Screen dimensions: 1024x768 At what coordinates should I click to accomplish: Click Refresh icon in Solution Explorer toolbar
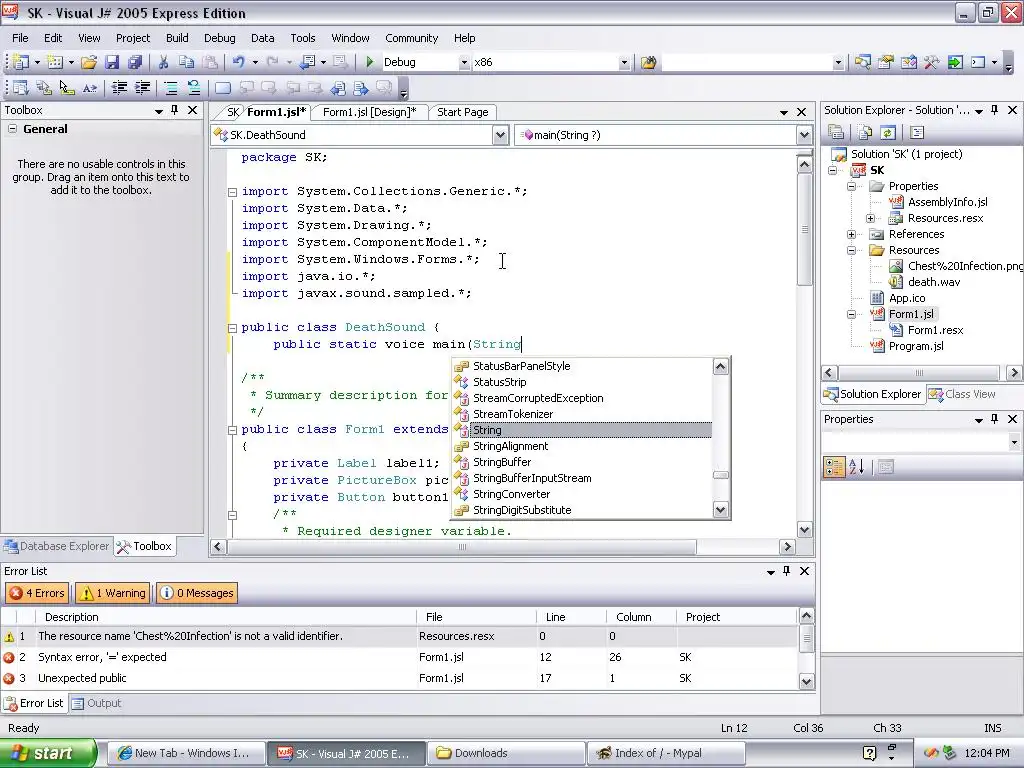[888, 133]
